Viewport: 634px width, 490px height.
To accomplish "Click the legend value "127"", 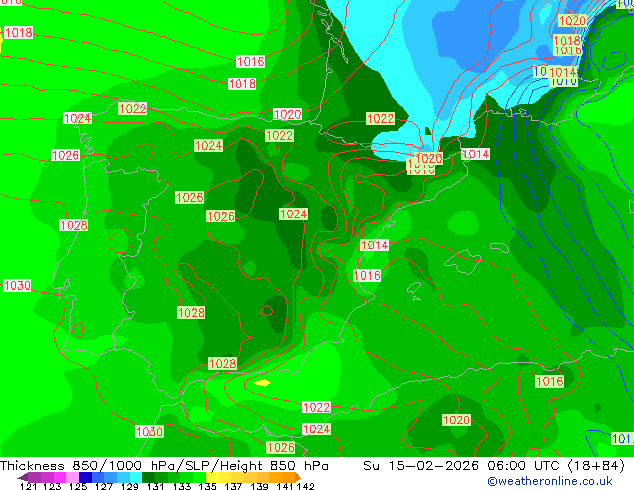I will tap(104, 486).
